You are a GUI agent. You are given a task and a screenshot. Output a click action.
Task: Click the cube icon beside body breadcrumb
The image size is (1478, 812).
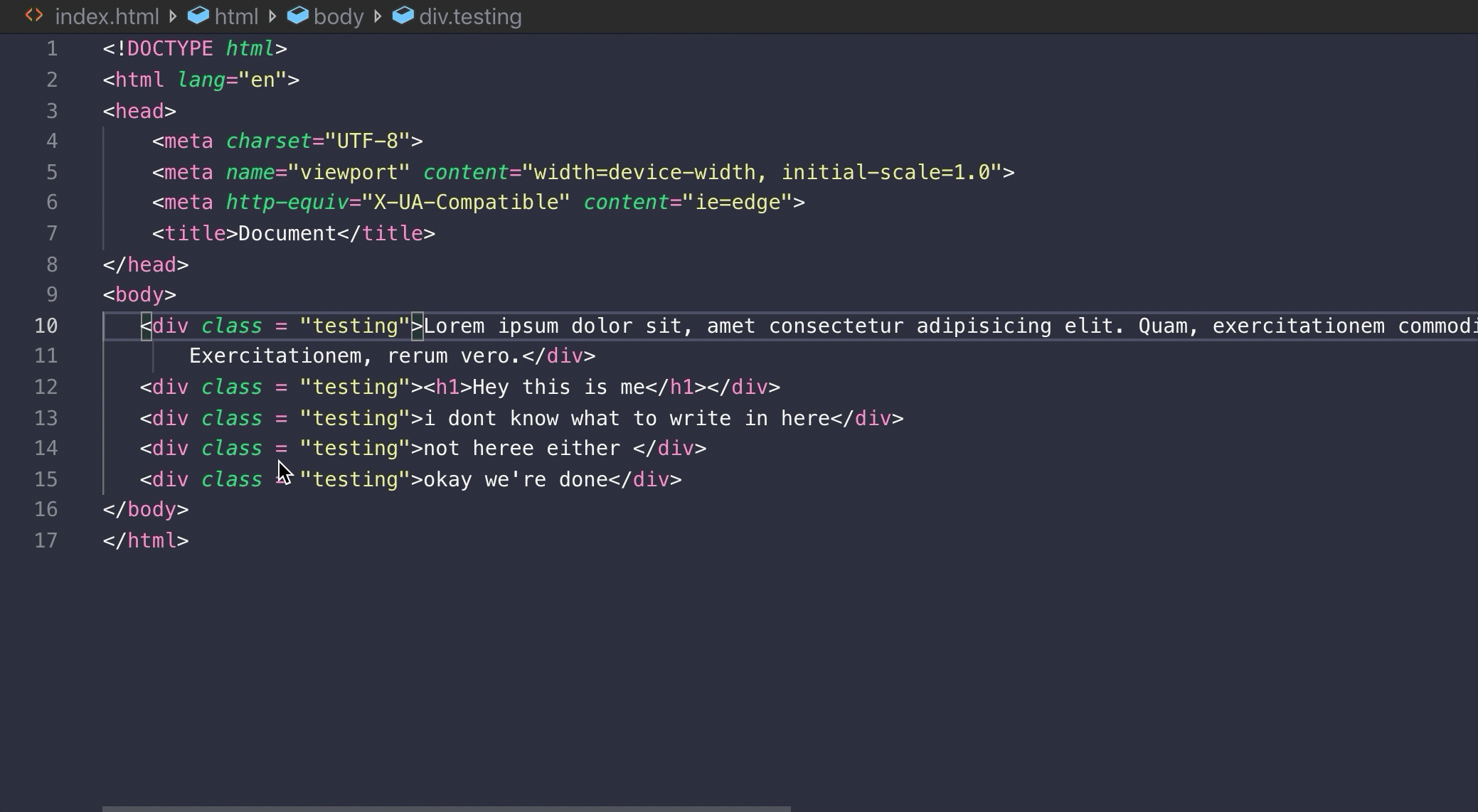point(298,16)
